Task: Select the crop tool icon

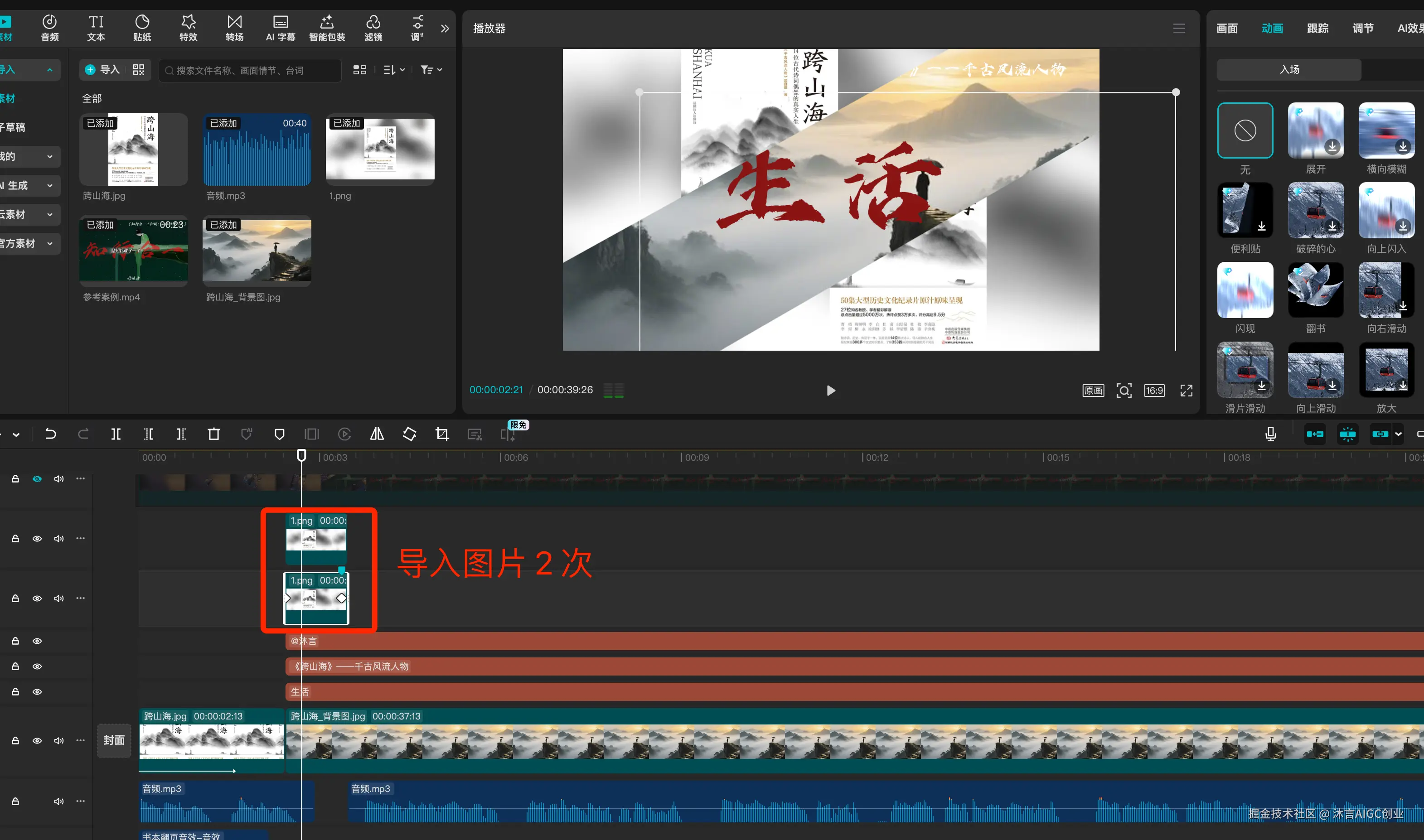Action: 442,434
